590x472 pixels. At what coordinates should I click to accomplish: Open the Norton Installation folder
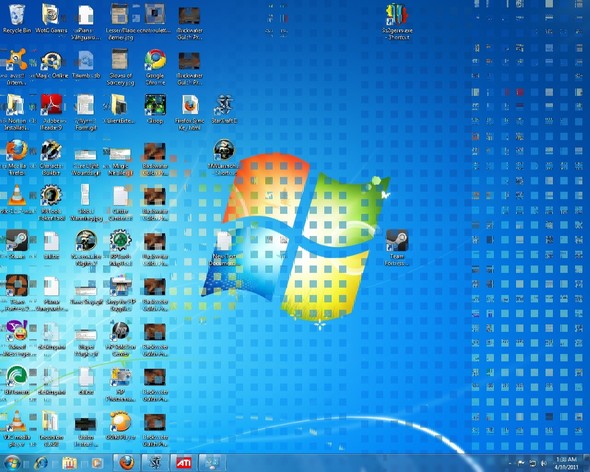(16, 112)
